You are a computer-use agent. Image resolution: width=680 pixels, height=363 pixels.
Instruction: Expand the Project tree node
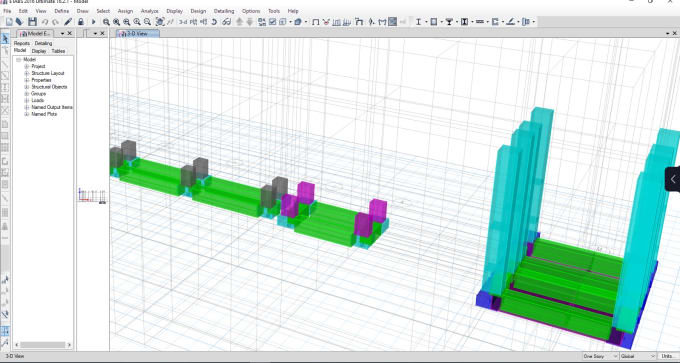coord(26,66)
